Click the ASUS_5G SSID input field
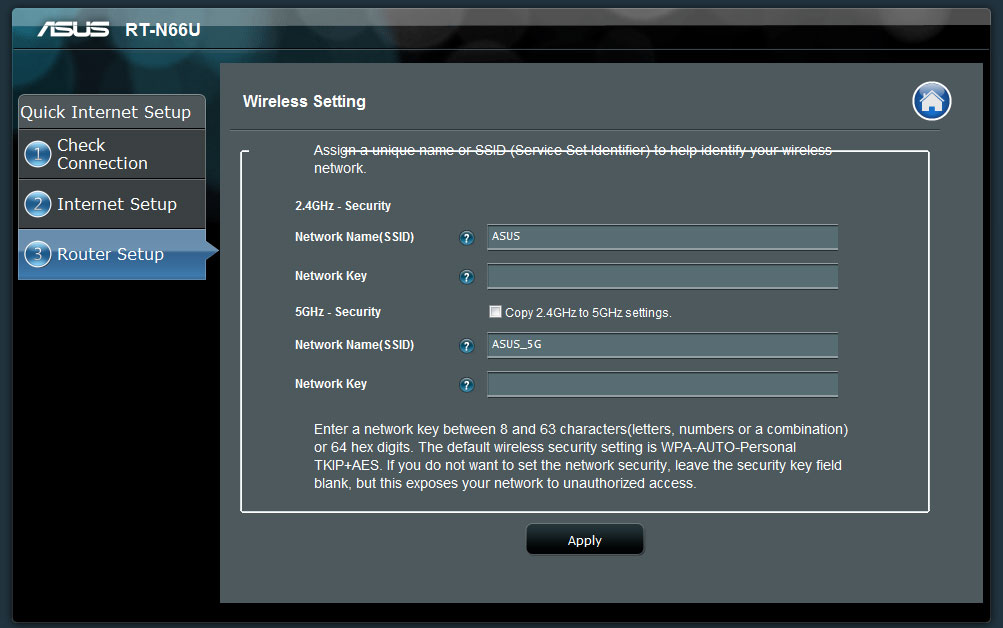 (x=662, y=345)
